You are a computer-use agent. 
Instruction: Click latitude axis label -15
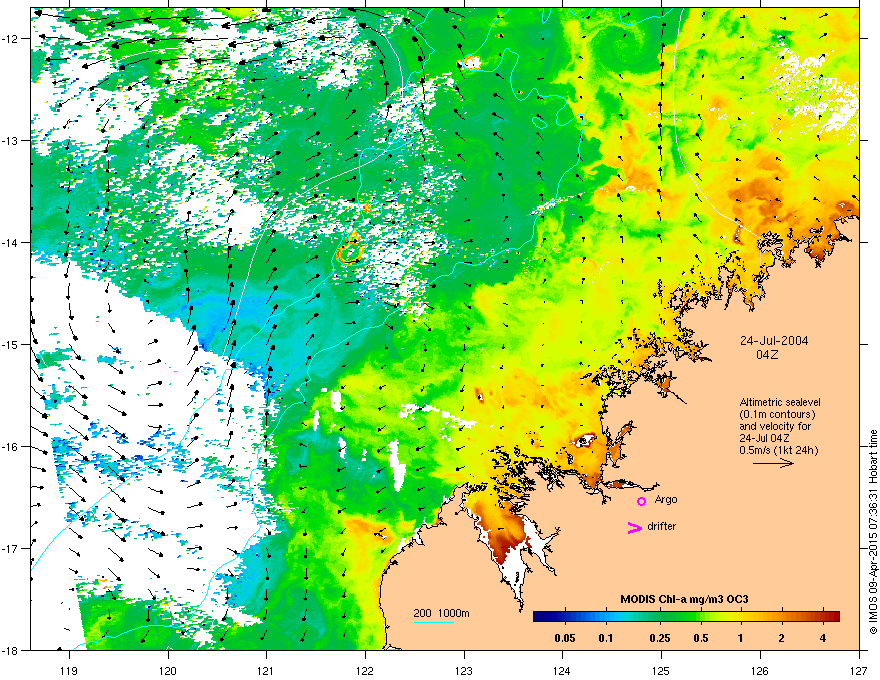point(10,344)
